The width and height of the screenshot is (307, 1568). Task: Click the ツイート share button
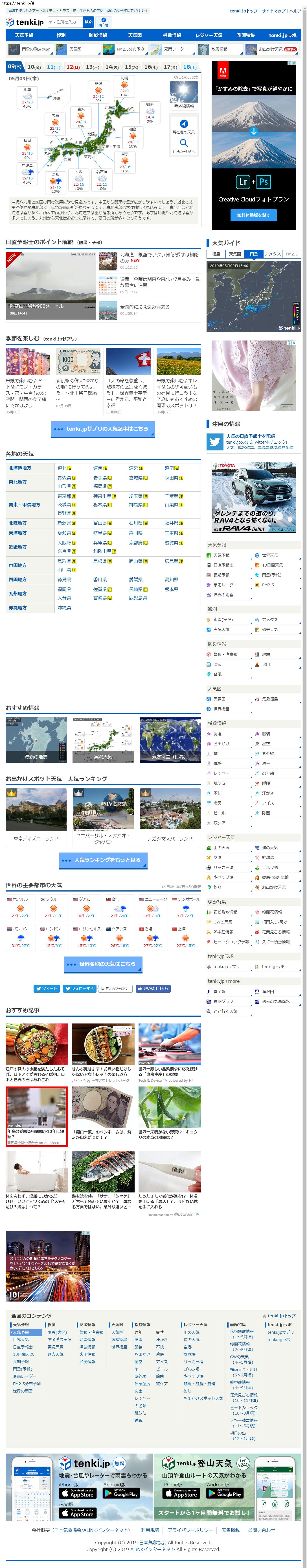pyautogui.click(x=46, y=988)
